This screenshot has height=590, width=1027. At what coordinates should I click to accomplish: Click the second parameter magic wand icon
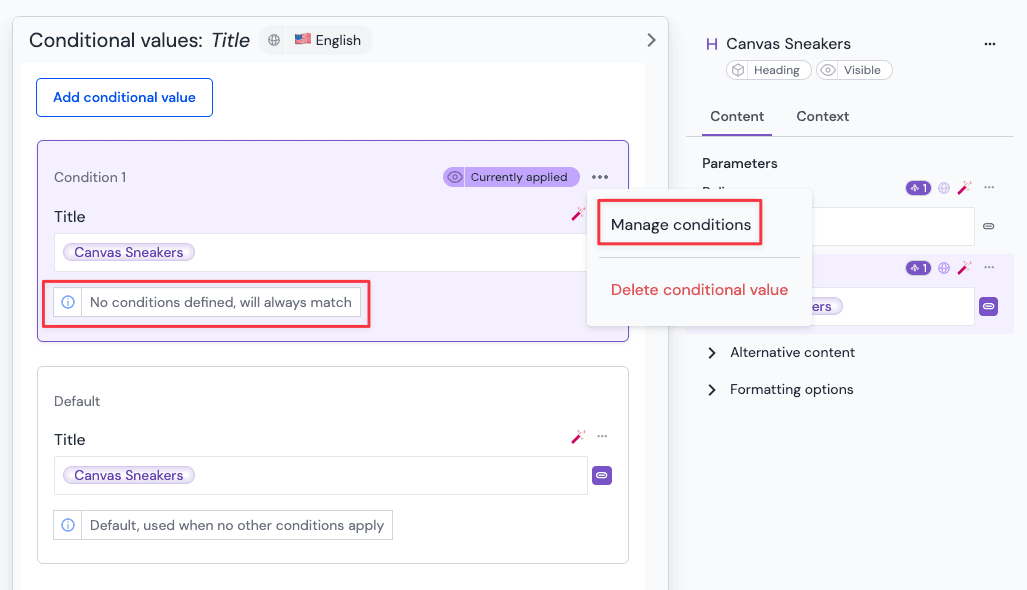pyautogui.click(x=964, y=268)
